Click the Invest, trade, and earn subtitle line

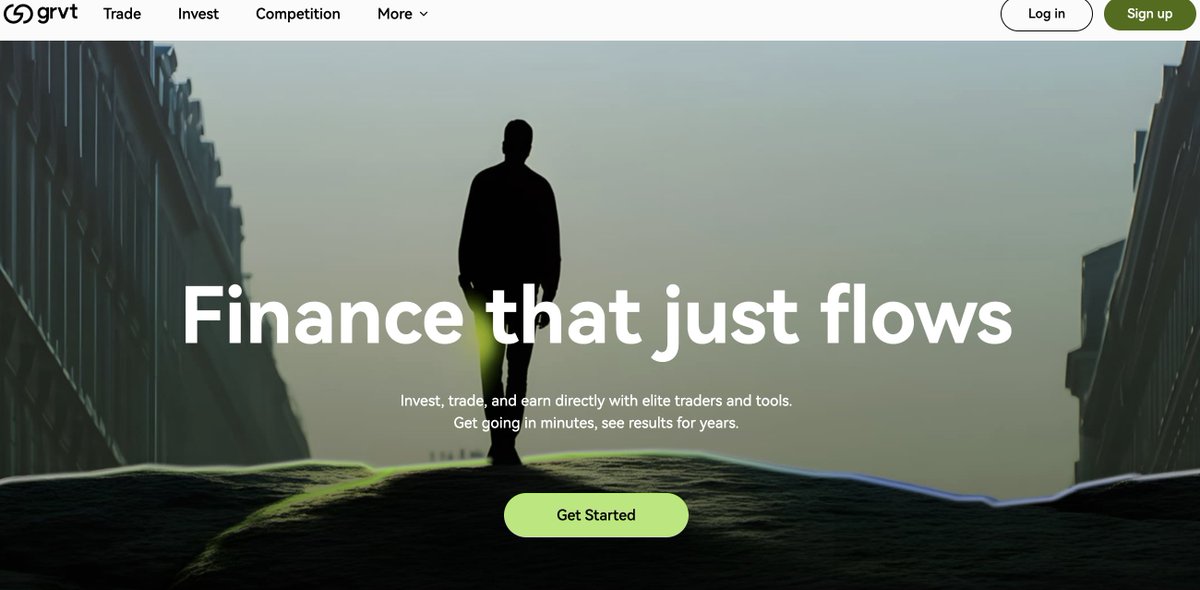[x=596, y=400]
